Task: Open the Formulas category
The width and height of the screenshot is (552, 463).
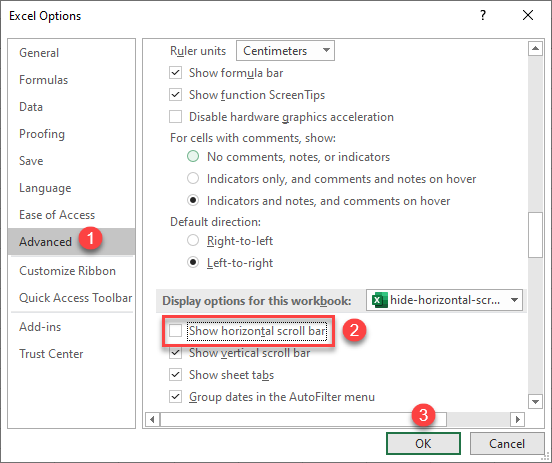Action: (x=71, y=80)
